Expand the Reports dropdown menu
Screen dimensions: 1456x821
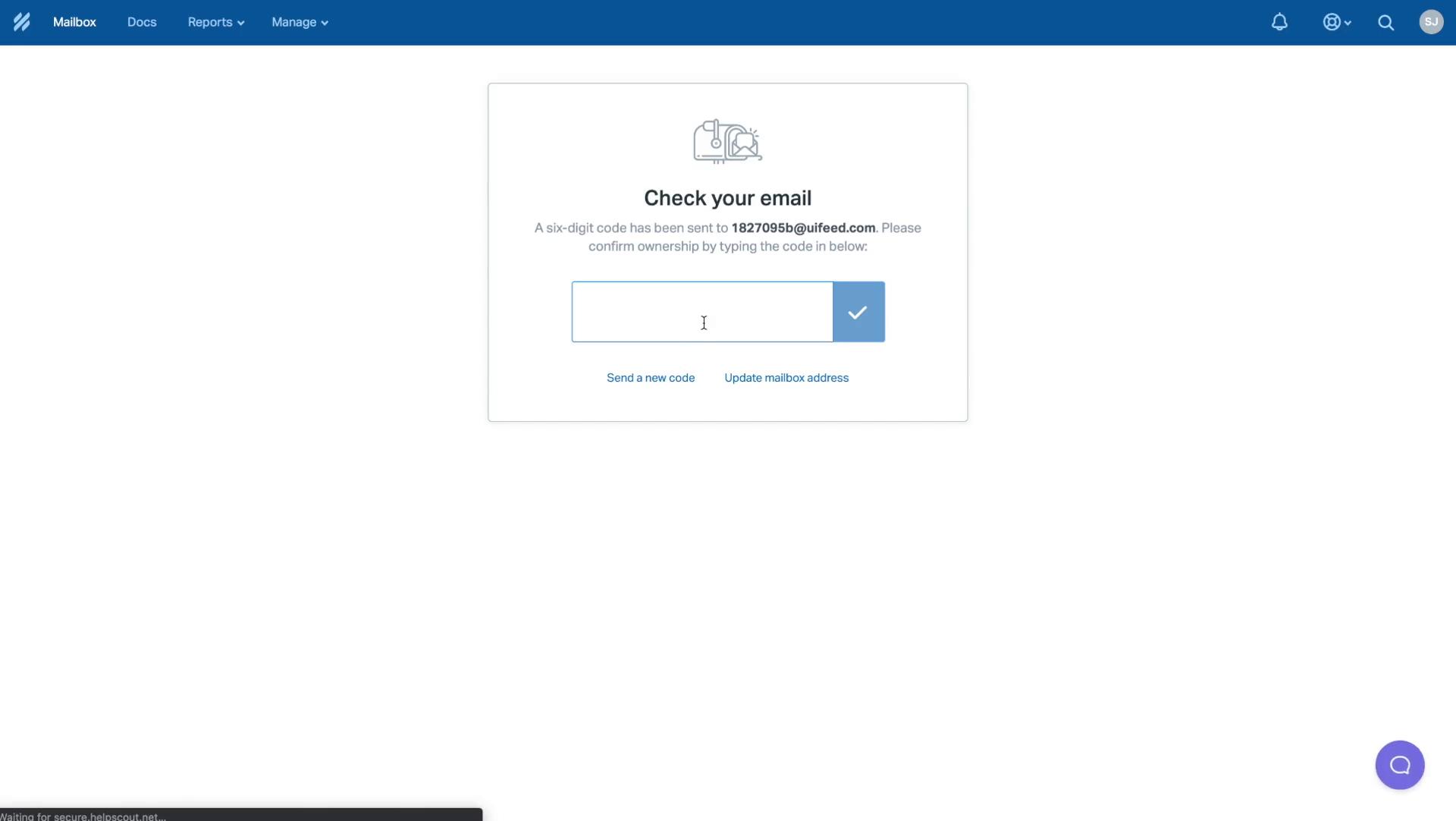[215, 22]
